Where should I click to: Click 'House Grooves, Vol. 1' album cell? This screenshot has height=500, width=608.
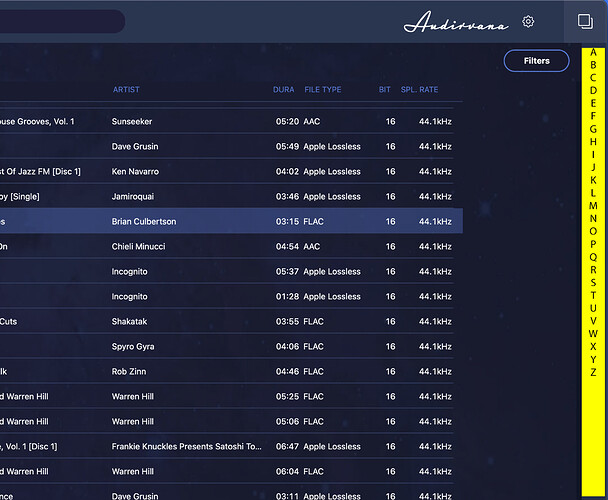pyautogui.click(x=37, y=121)
